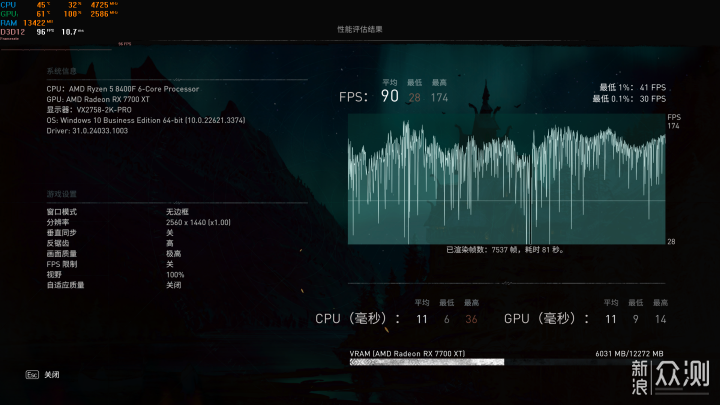720x405 pixels.
Task: Click the GPU (毫秒) label
Action: pos(546,319)
